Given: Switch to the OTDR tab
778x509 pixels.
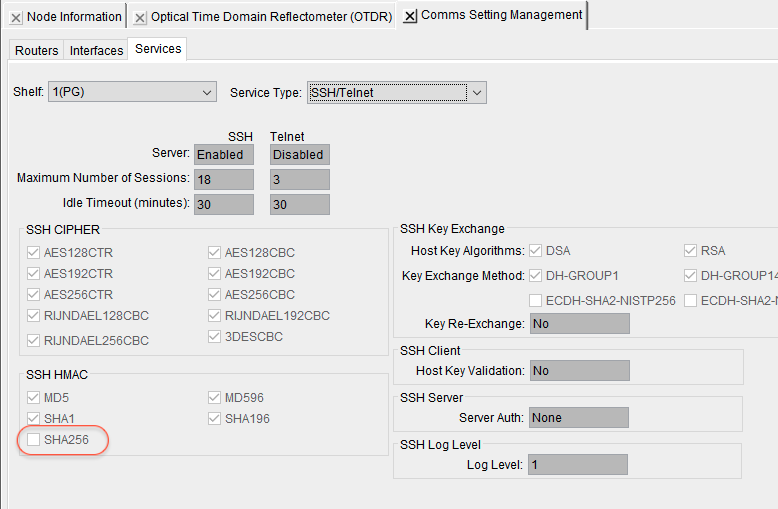Looking at the screenshot, I should coord(271,17).
